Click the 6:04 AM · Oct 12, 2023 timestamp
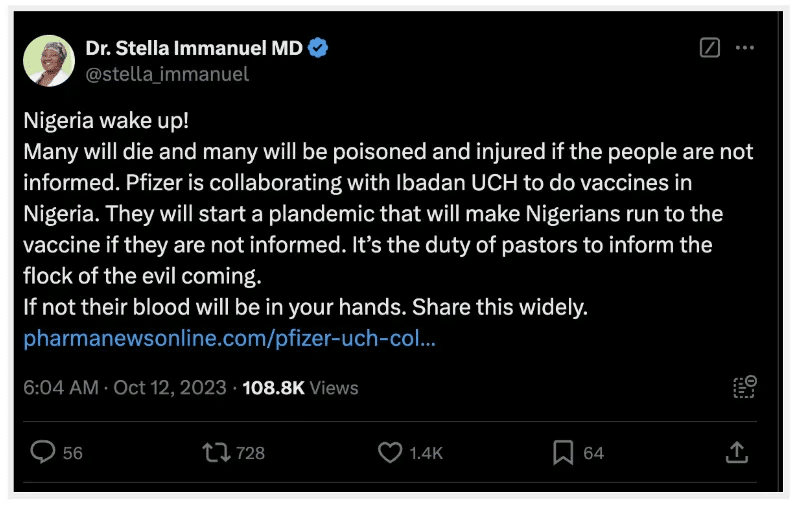Image resolution: width=800 pixels, height=508 pixels. click(x=125, y=387)
